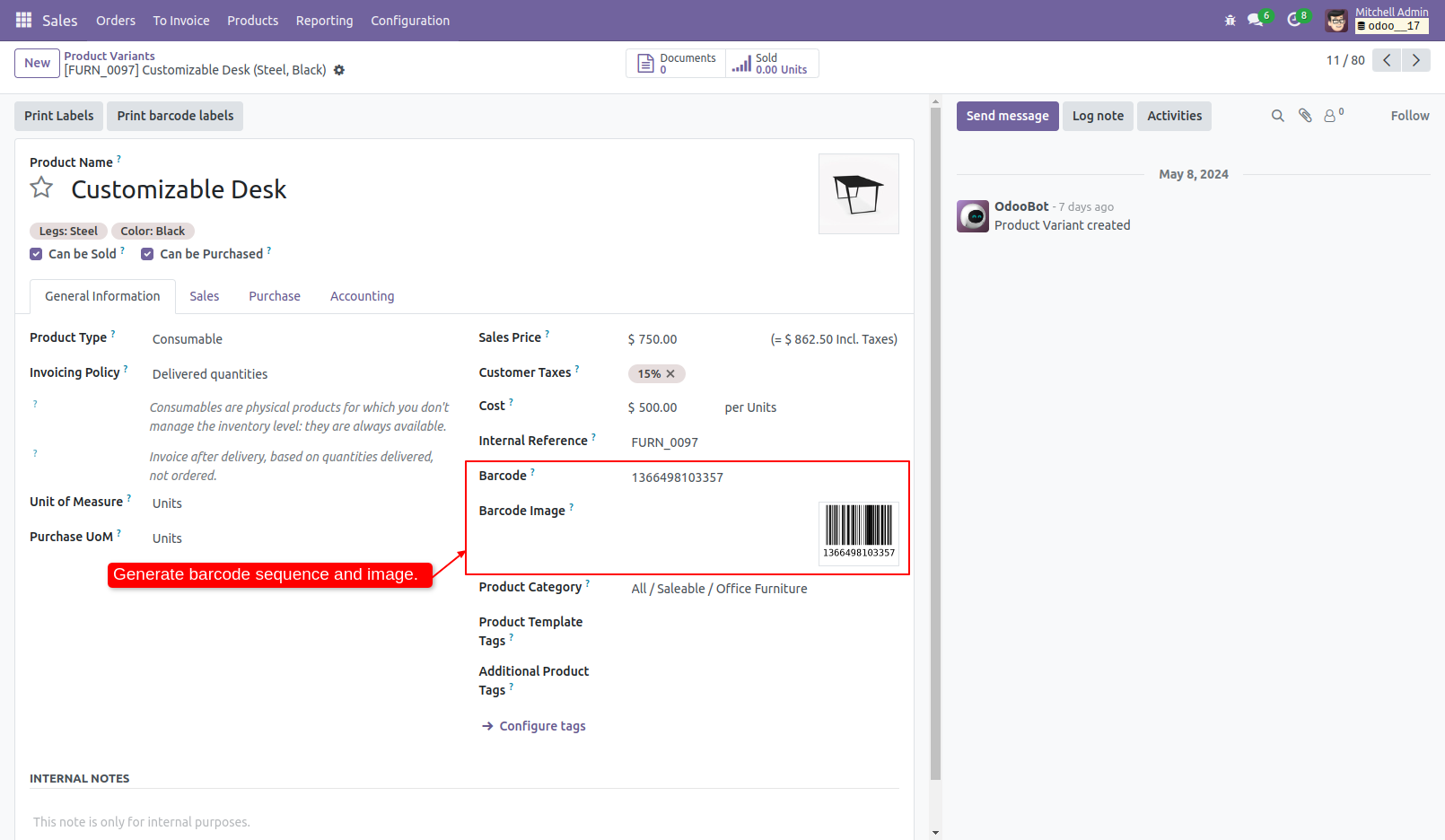Star the Customizable Desk as favorite
Screen dimensions: 1445x840
tap(41, 188)
